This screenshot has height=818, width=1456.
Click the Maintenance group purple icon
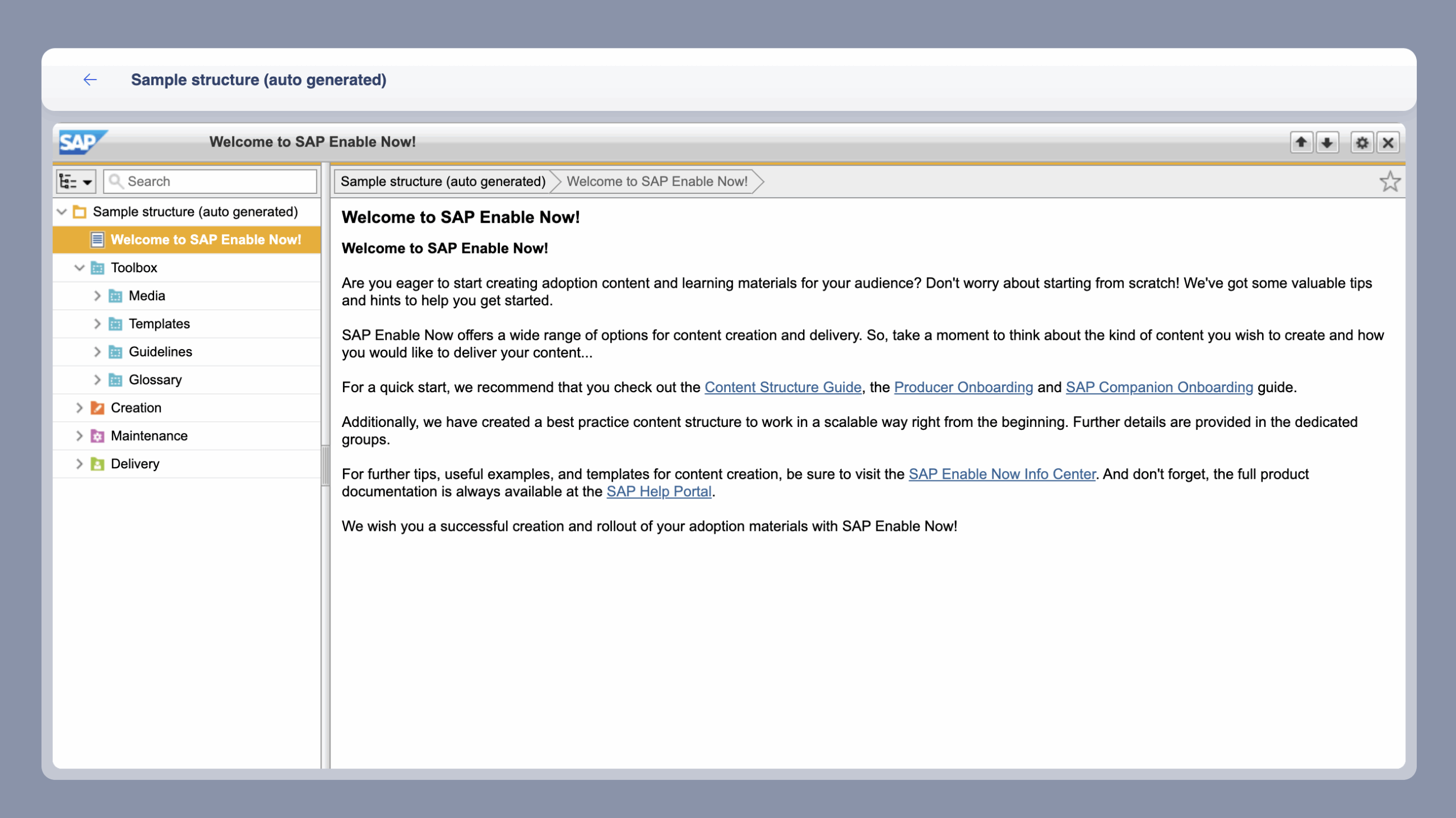click(x=97, y=436)
